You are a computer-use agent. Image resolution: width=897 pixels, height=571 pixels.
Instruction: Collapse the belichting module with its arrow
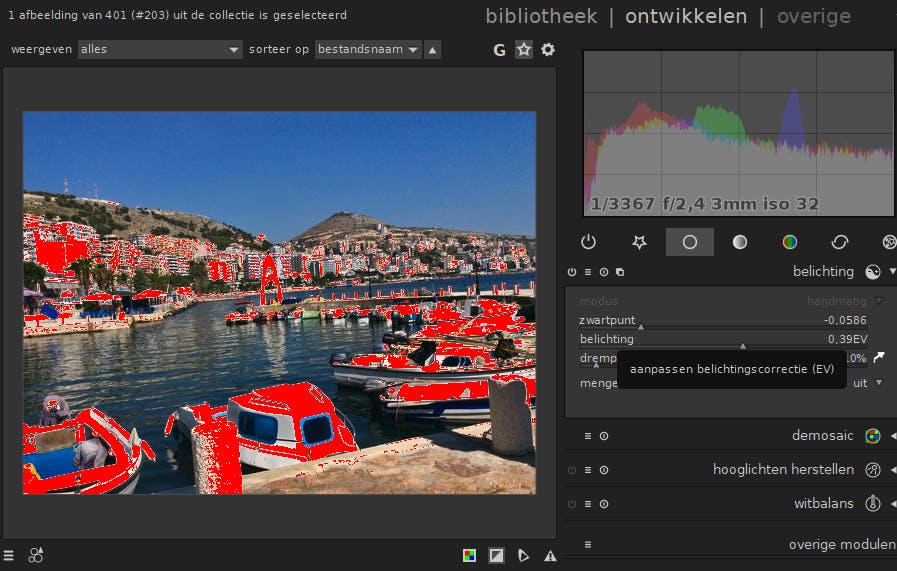click(892, 272)
